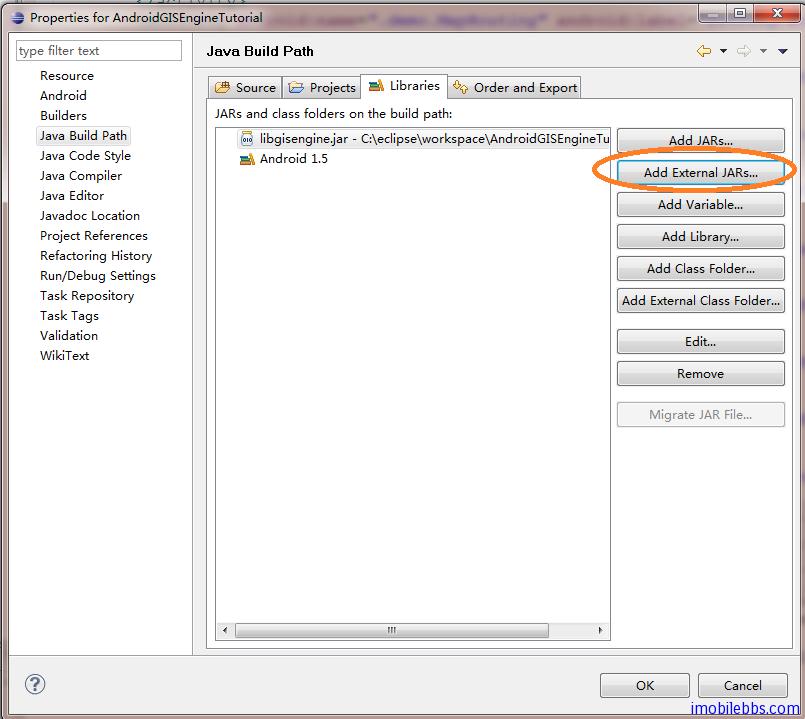Click the Add Variable button
The height and width of the screenshot is (719, 805).
point(700,205)
